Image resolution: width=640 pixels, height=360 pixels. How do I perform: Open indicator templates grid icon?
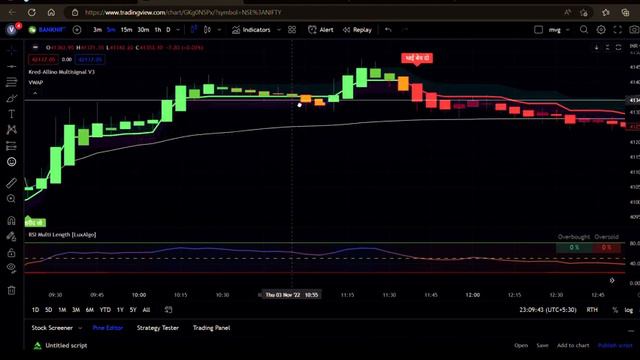(292, 30)
